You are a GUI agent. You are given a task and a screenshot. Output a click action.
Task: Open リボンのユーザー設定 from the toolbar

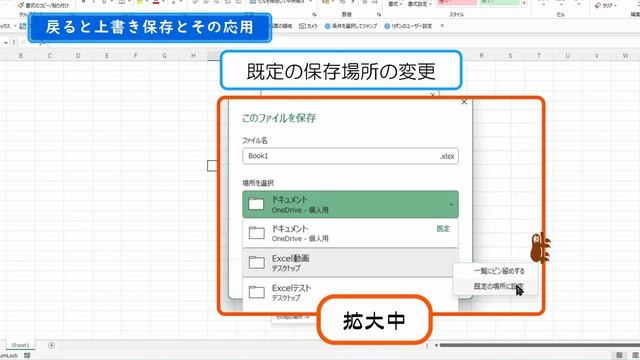(408, 26)
